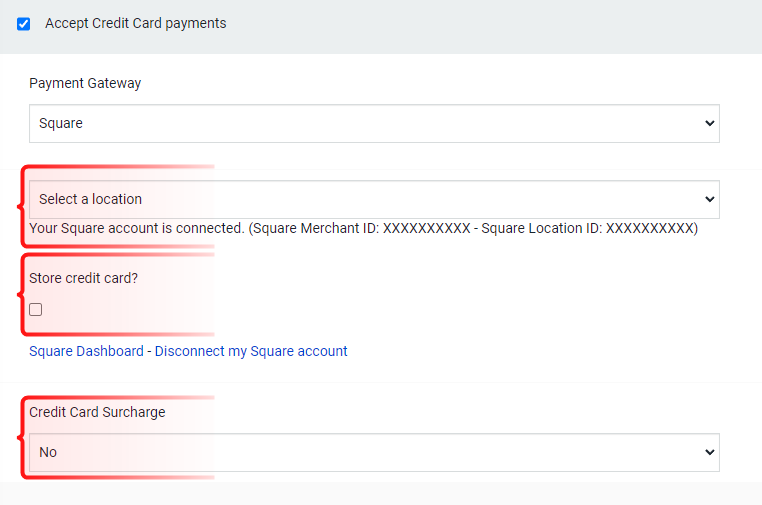Tick the Store credit card checkbox
The width and height of the screenshot is (762, 505).
[35, 310]
